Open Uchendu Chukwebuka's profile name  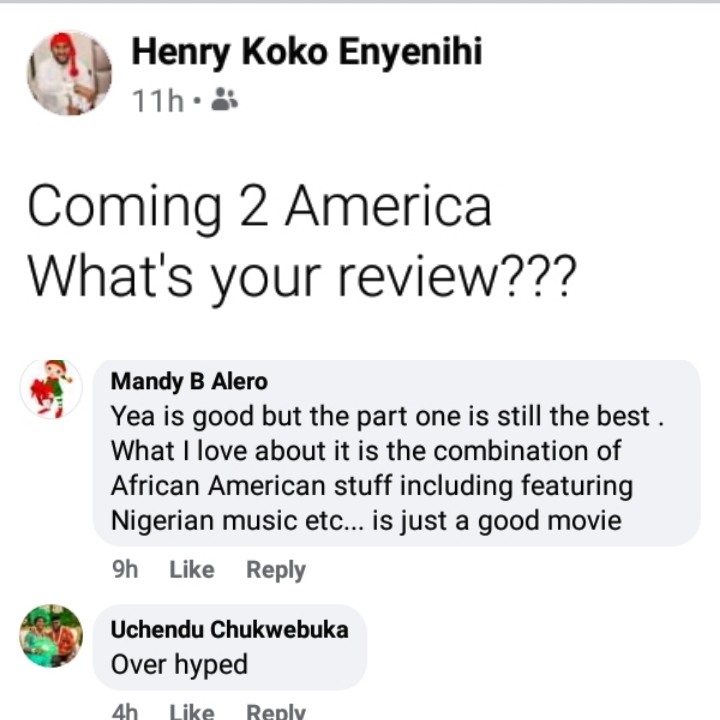229,629
